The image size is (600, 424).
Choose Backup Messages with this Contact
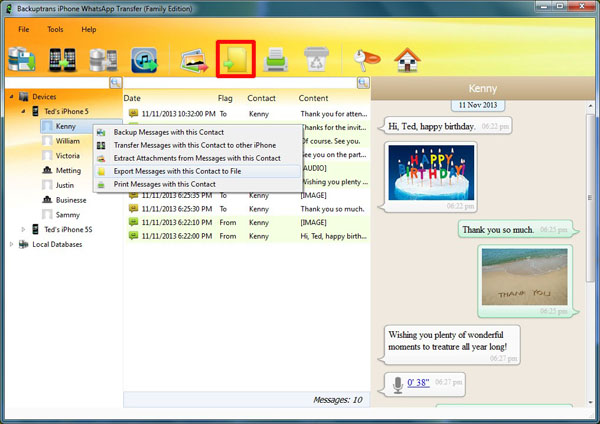(197, 132)
